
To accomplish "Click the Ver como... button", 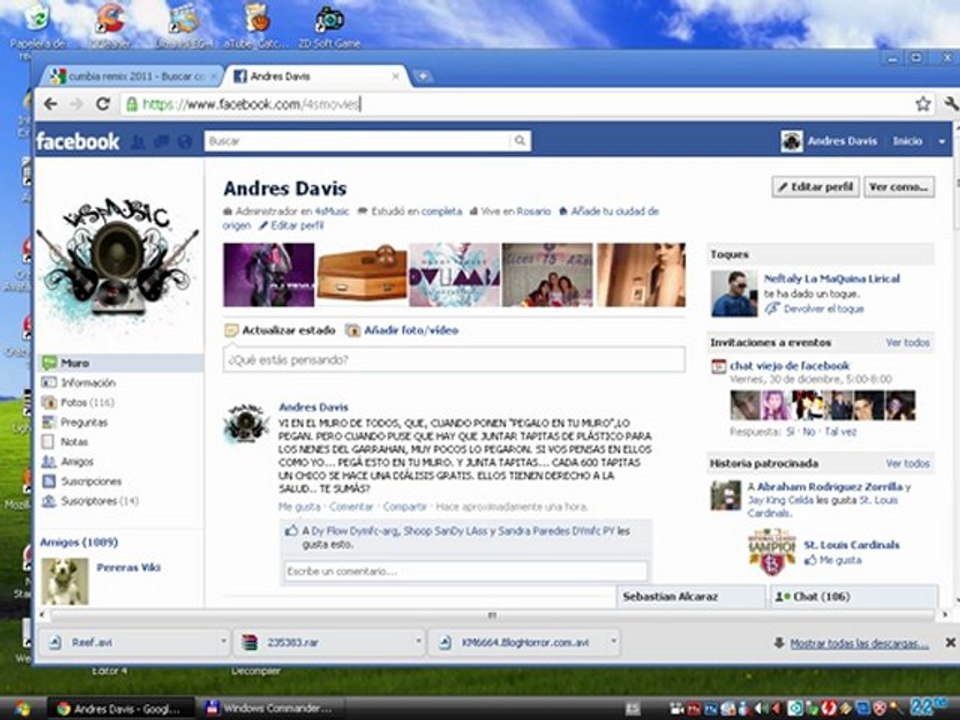I will pos(899,187).
